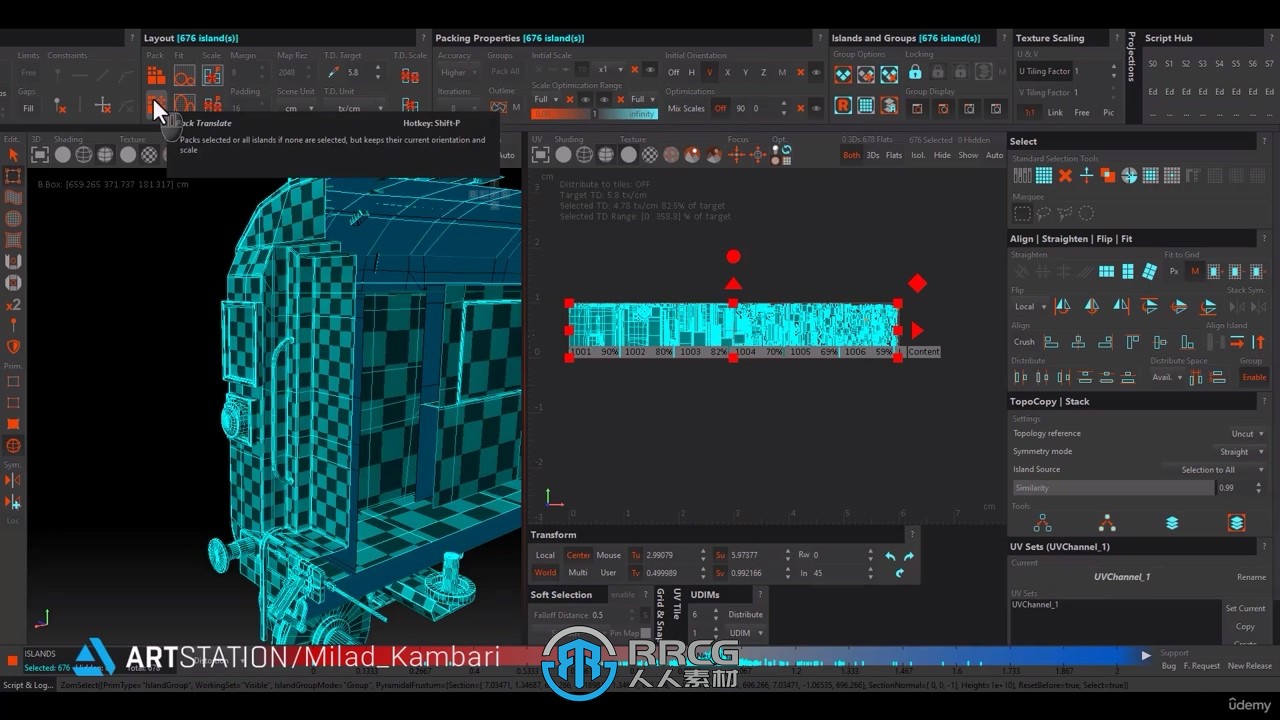
Task: Click the Align Island right arrow icon
Action: 1237,342
